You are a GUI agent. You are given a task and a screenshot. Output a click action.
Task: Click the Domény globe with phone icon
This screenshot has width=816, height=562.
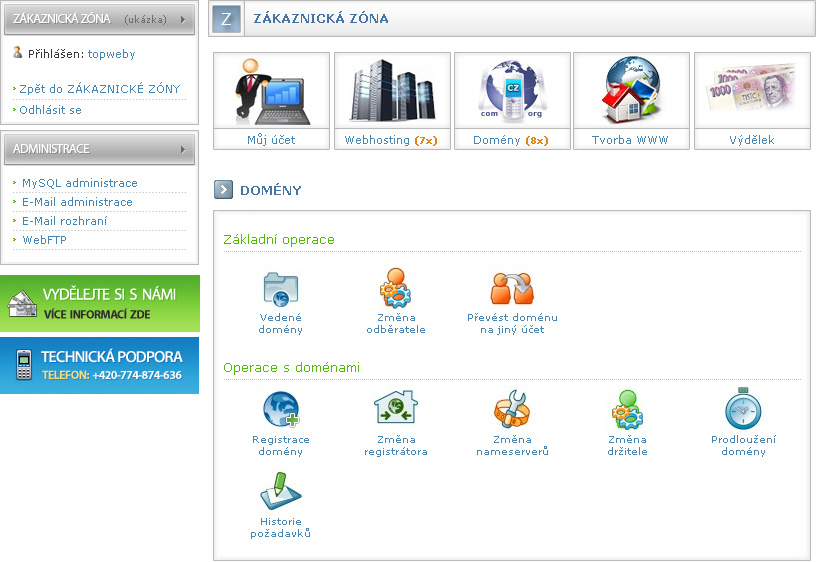point(512,91)
